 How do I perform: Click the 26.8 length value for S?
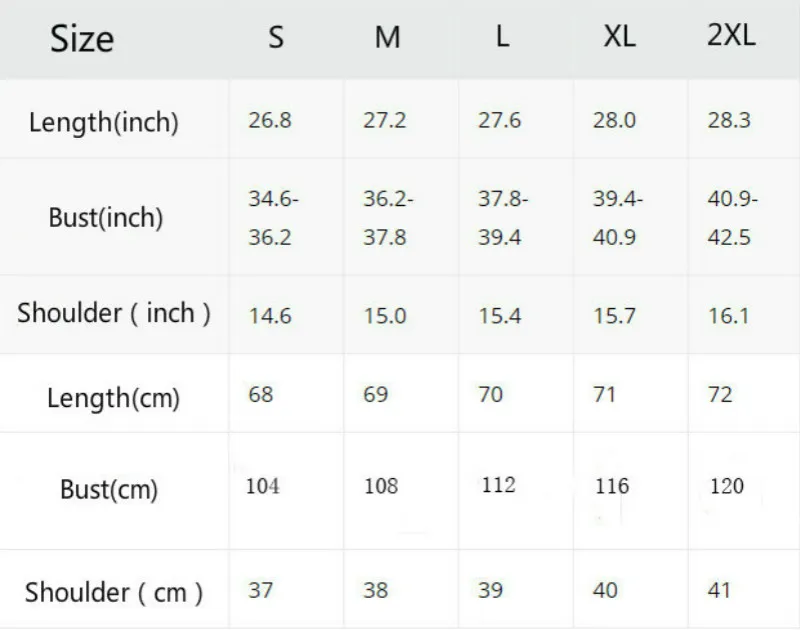[269, 121]
